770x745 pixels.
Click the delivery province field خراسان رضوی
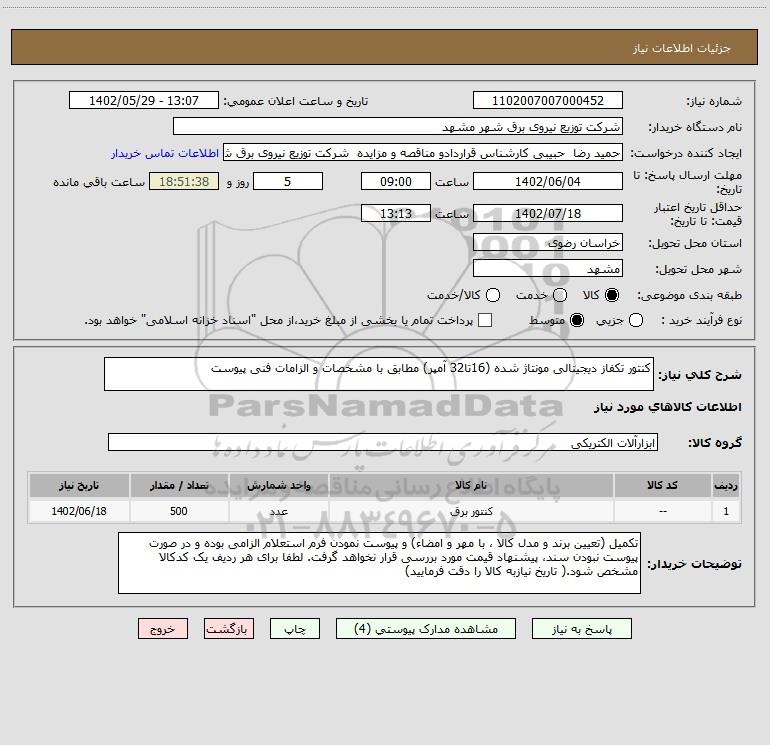click(x=548, y=243)
